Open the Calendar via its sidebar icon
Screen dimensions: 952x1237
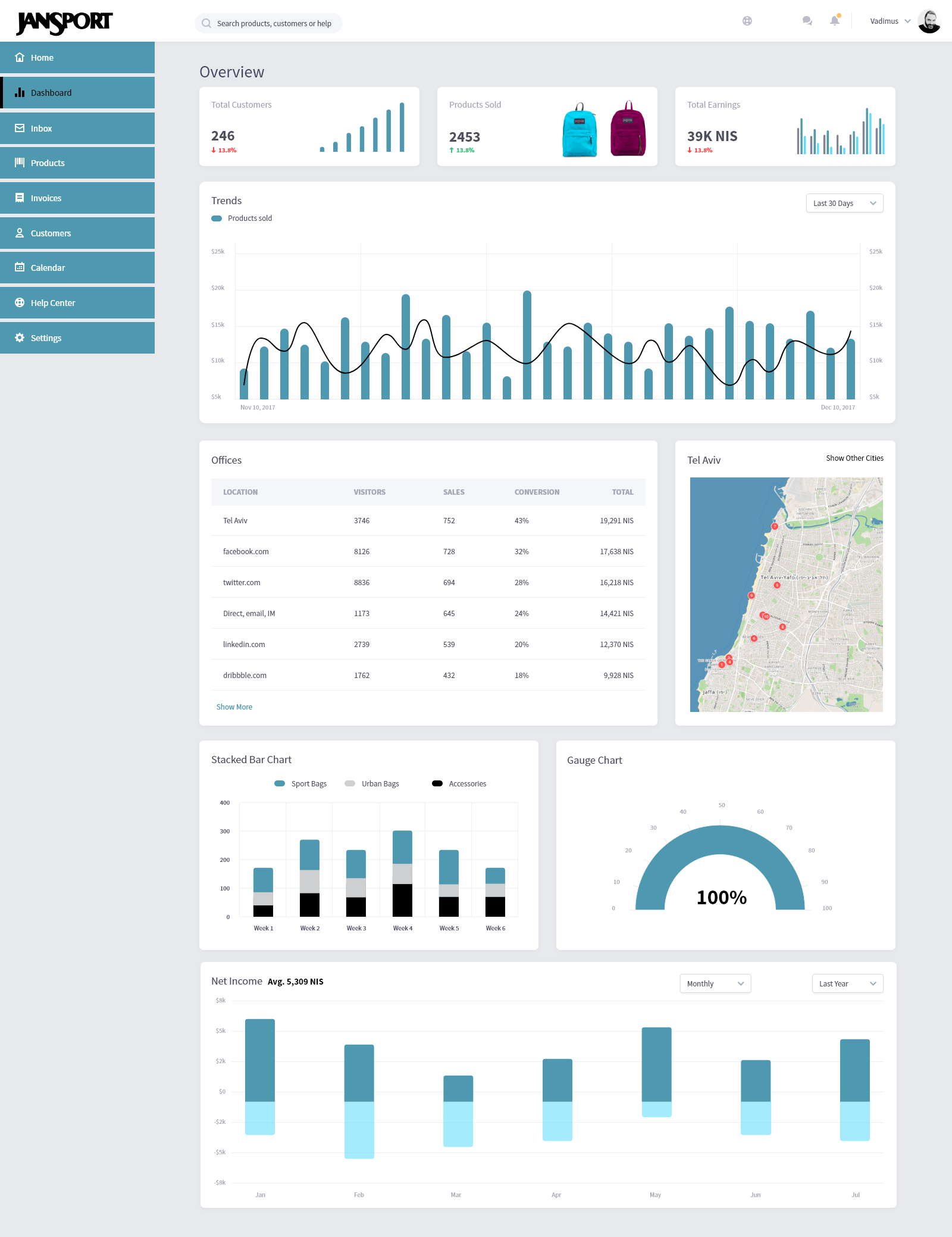[x=20, y=267]
